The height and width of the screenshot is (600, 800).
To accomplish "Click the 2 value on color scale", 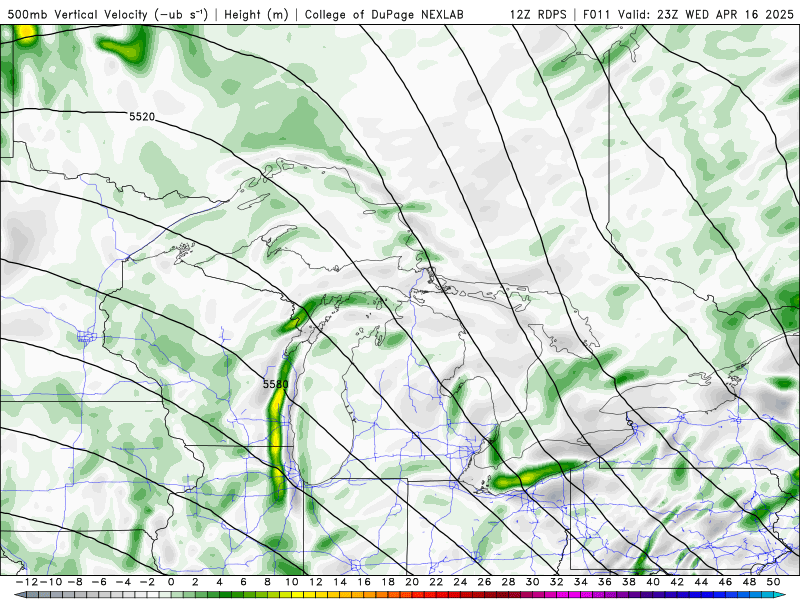I will coord(195,582).
